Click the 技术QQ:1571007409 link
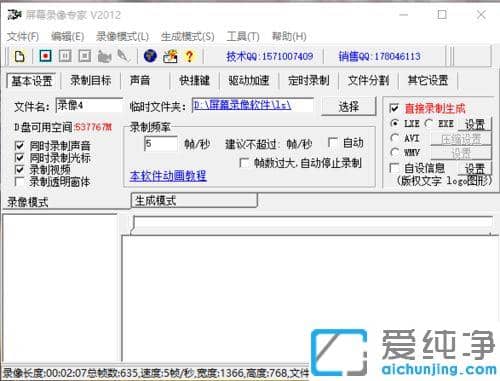The image size is (500, 381). (269, 56)
